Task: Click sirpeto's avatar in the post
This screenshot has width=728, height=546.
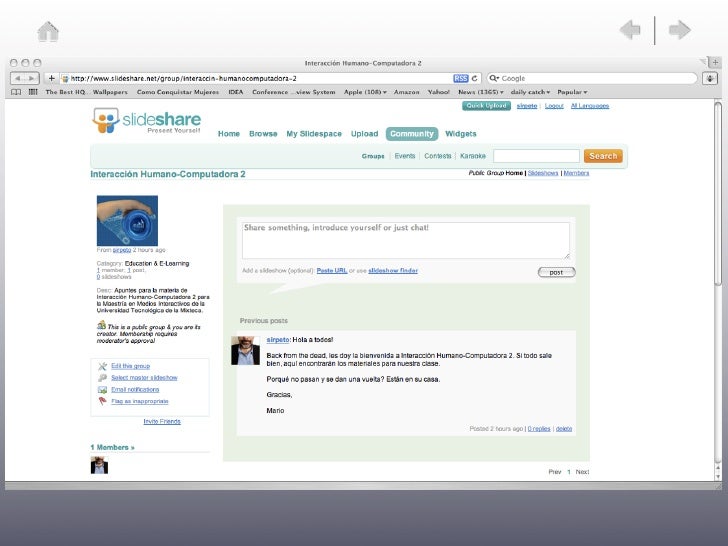Action: pos(245,351)
